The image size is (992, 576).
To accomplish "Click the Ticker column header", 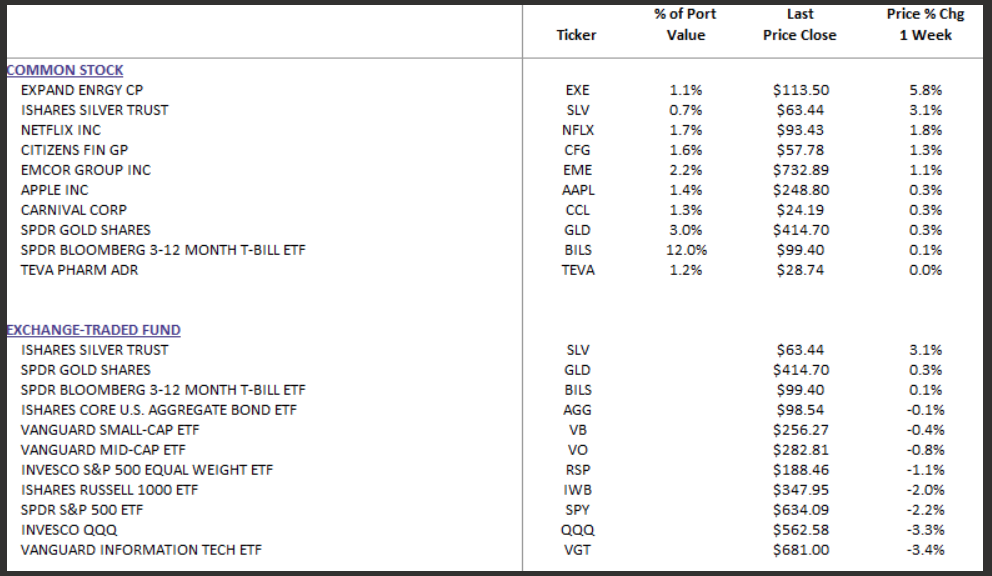I will coord(576,35).
